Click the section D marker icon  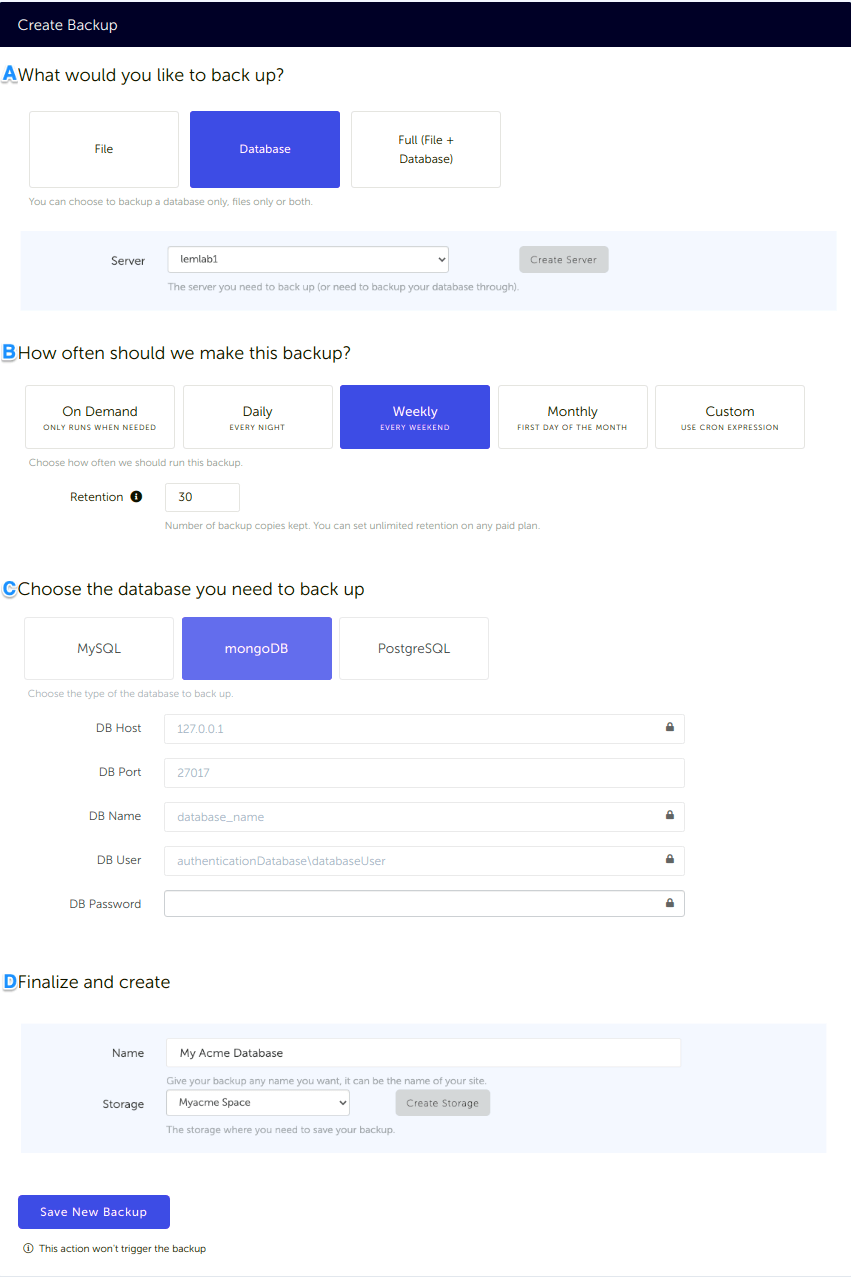point(9,981)
